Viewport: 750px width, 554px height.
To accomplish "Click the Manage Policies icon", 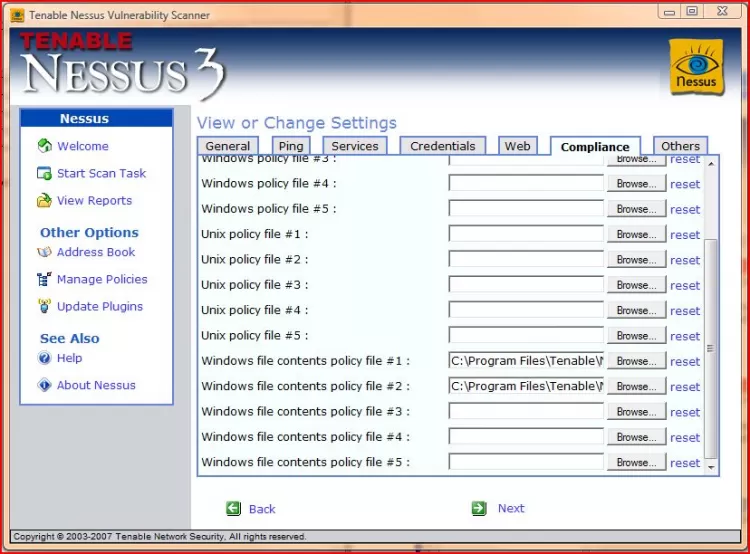I will (x=44, y=279).
